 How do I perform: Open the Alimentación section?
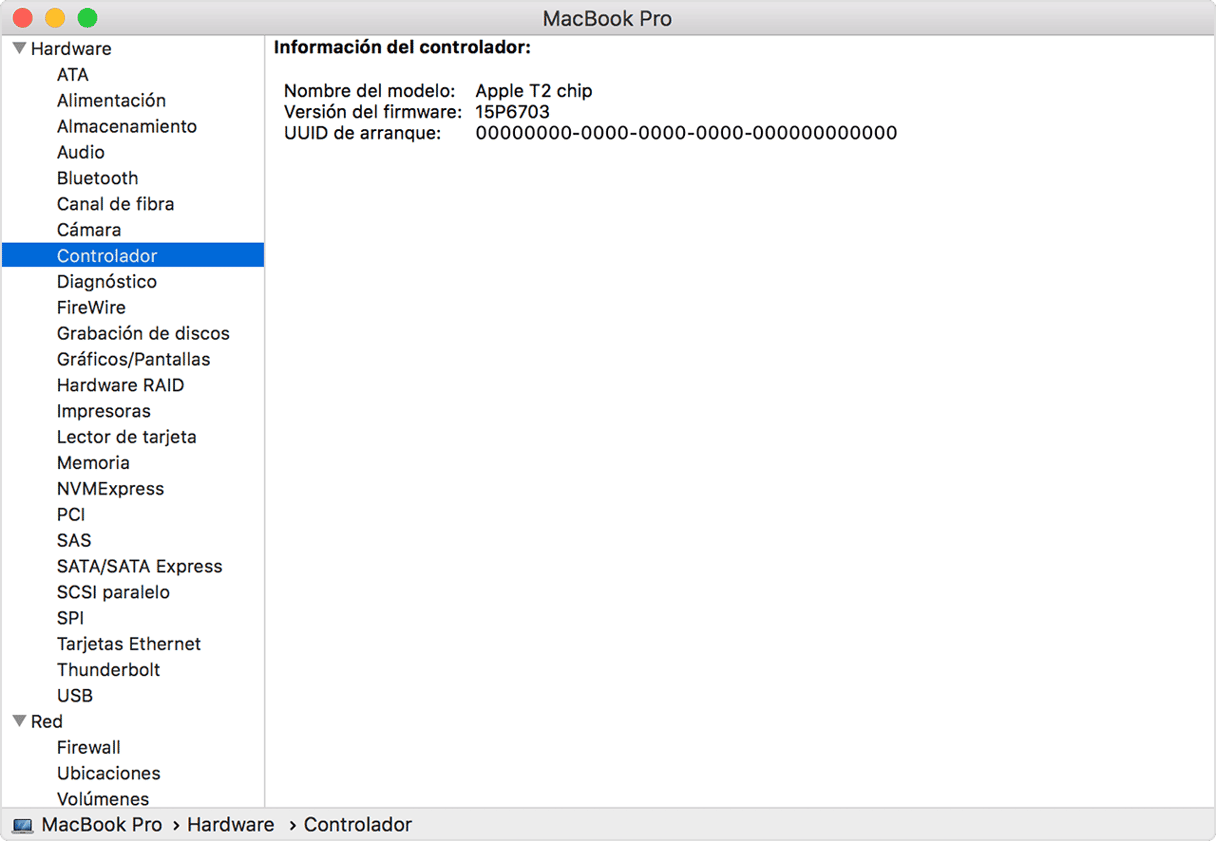pos(111,101)
